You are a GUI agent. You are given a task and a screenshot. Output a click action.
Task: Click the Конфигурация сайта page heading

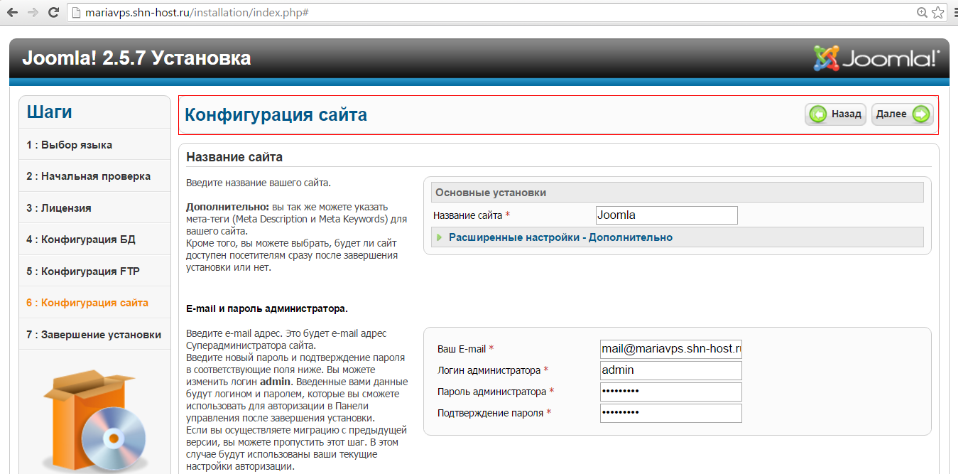[276, 115]
